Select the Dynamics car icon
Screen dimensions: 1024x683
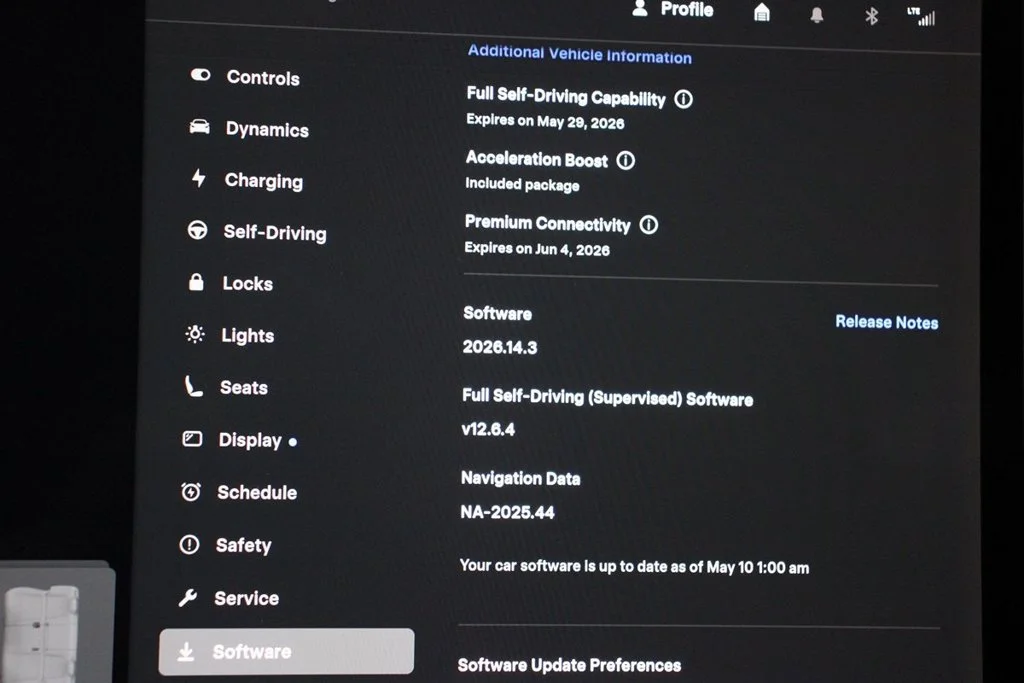[x=199, y=126]
